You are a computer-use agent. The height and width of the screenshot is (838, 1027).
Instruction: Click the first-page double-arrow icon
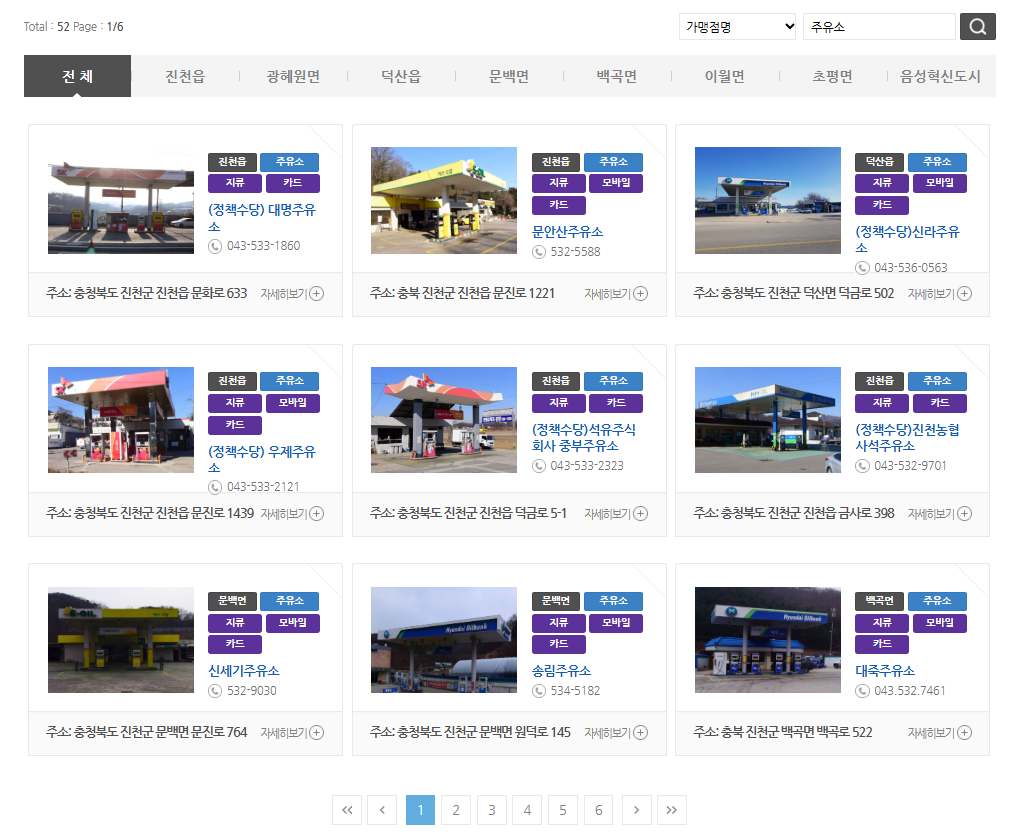point(347,810)
